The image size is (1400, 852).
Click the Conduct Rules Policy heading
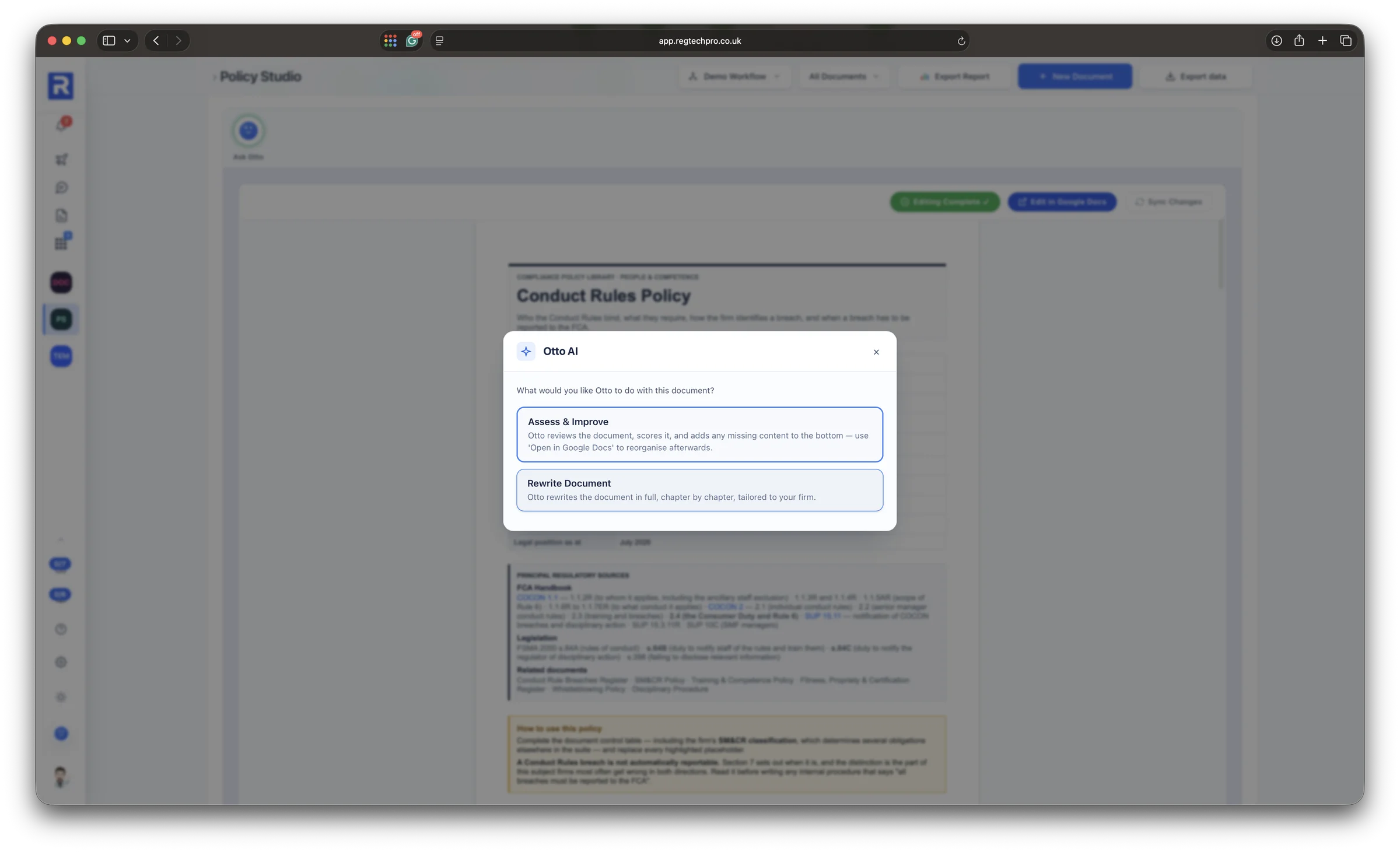click(x=603, y=295)
